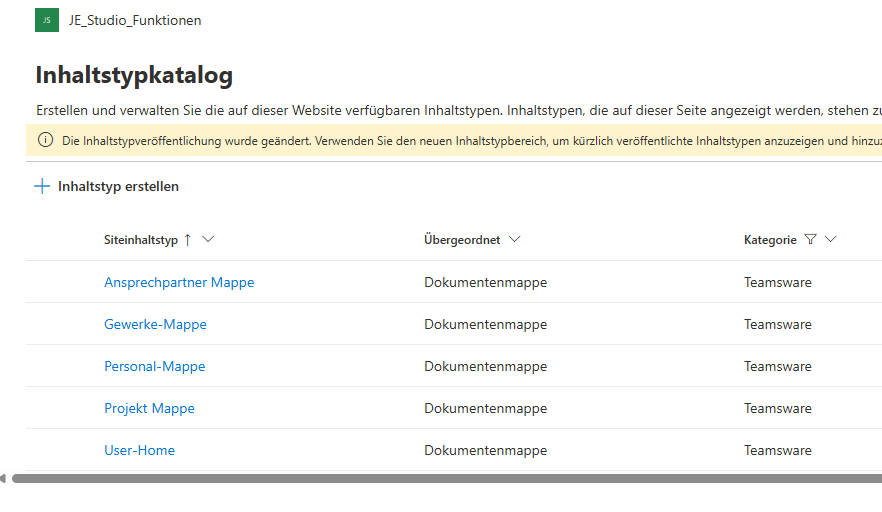Click the Inhaltstyp erstellen button
This screenshot has height=512, width=882.
pyautogui.click(x=118, y=186)
